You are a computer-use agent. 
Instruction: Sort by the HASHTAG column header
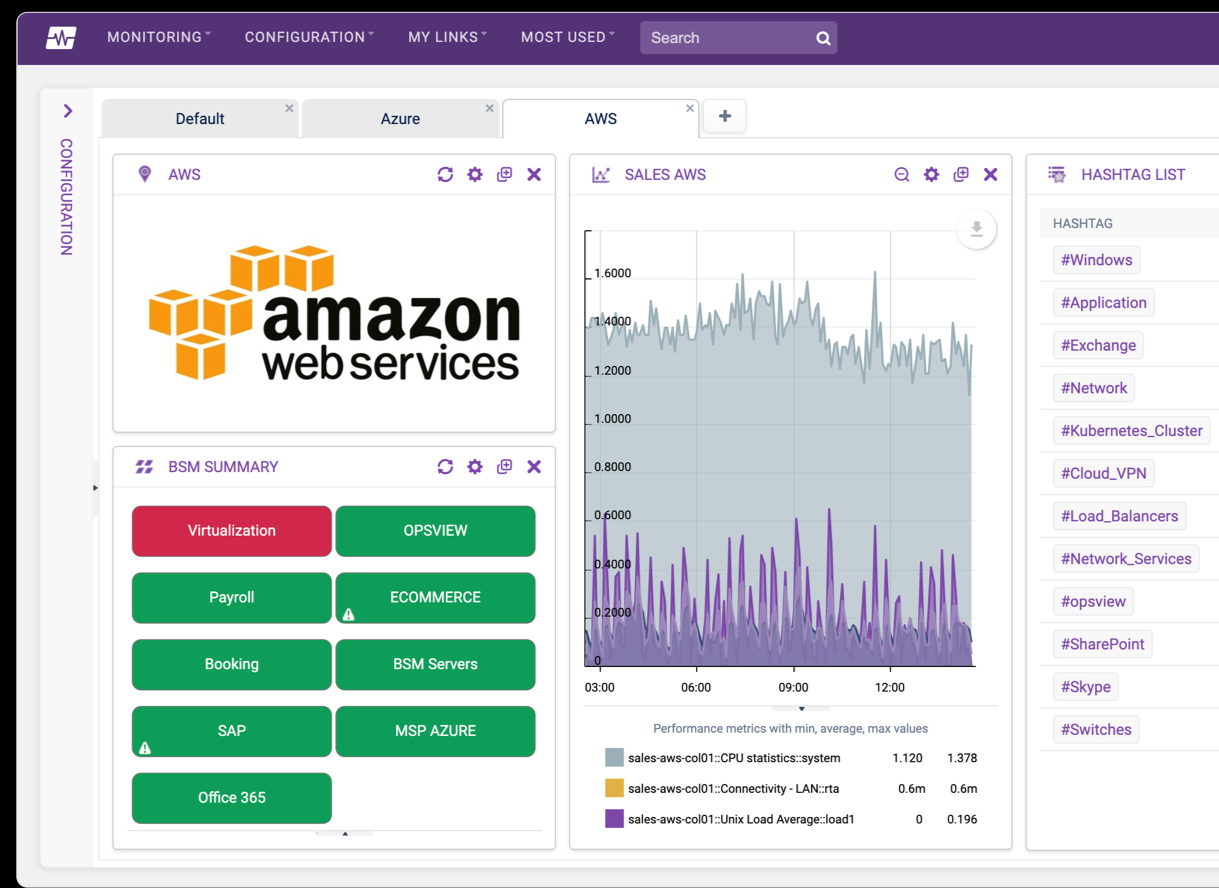pyautogui.click(x=1083, y=224)
